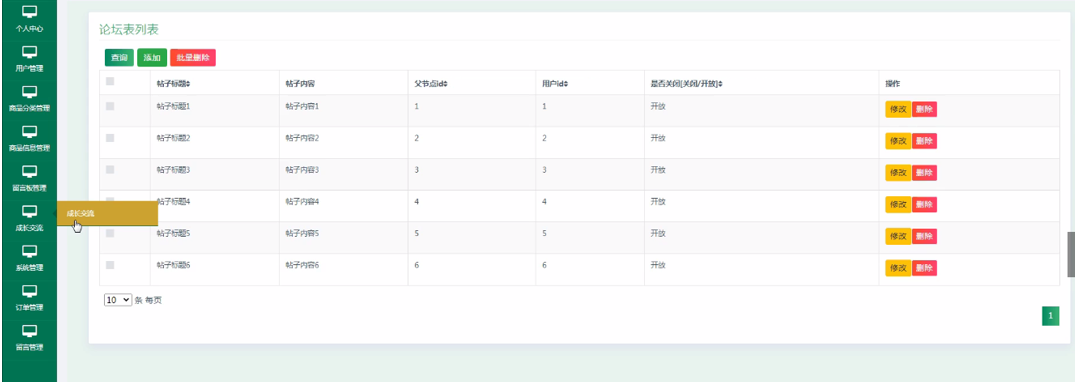
Task: Click the 帖子标题6 cell
Action: pyautogui.click(x=173, y=265)
